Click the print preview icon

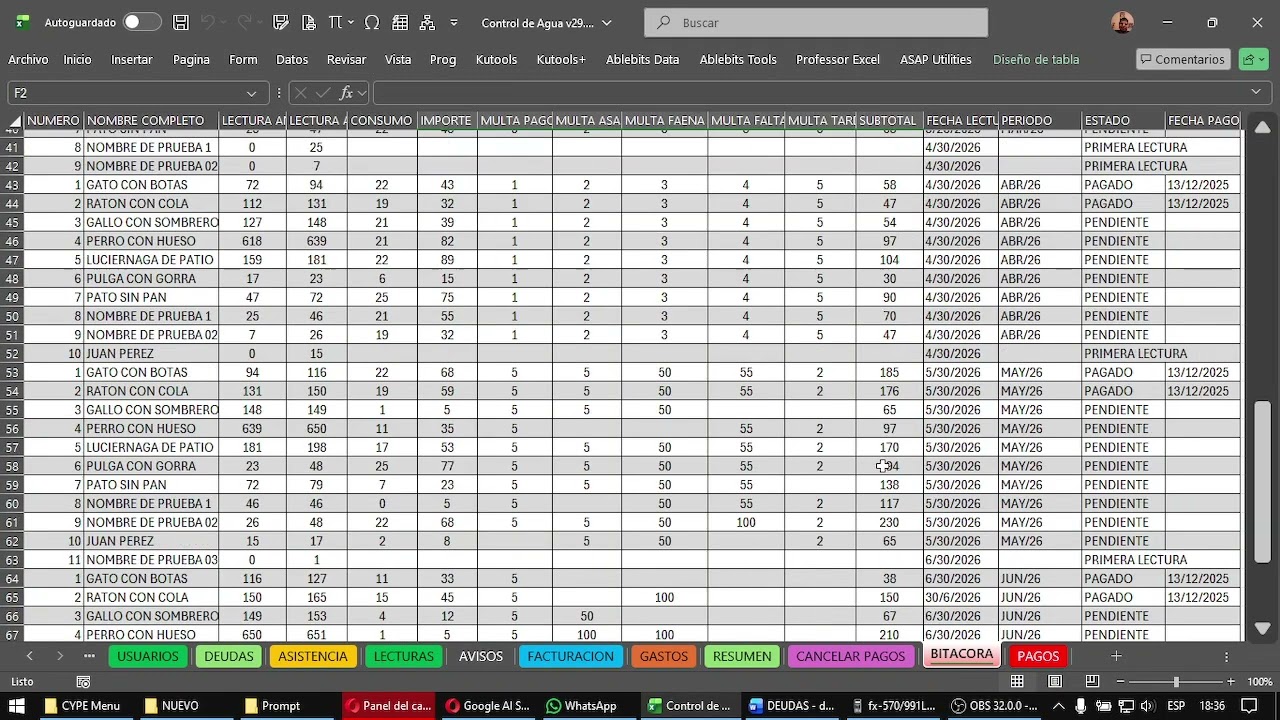point(308,22)
